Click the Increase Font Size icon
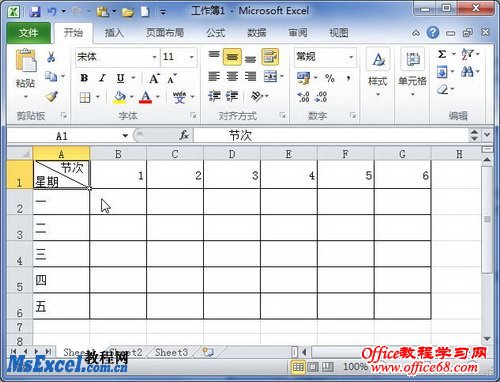This screenshot has width=500, height=382. click(x=154, y=79)
